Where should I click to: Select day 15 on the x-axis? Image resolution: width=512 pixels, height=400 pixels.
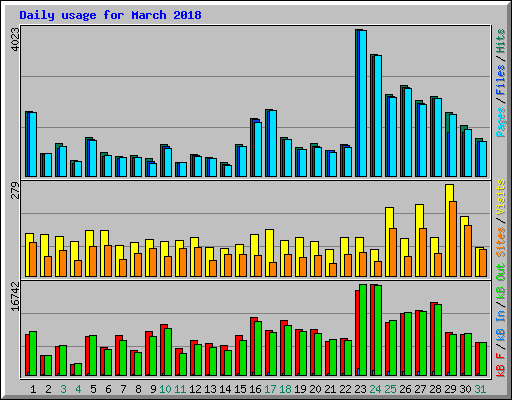point(240,389)
